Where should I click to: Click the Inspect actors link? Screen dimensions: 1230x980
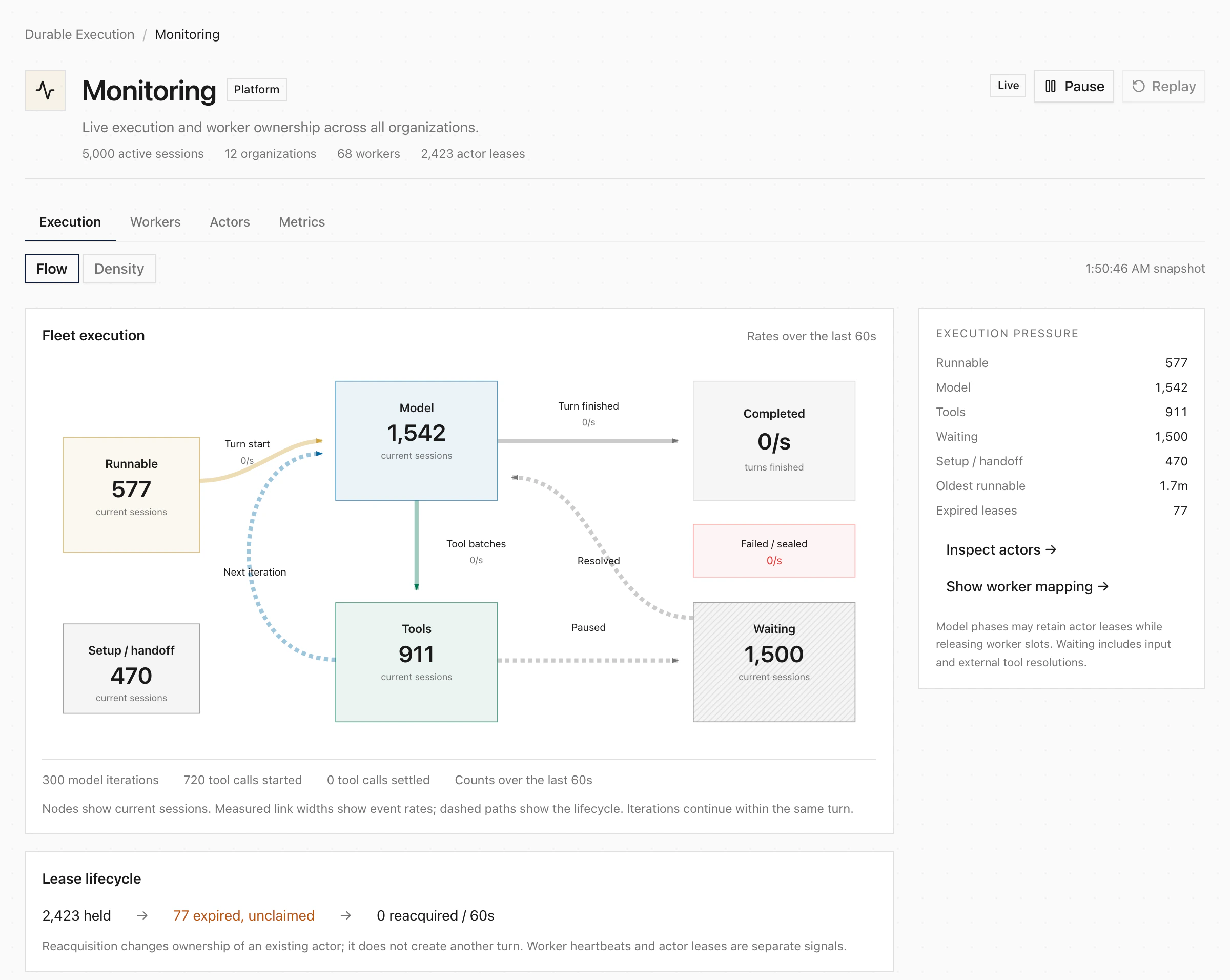[x=1001, y=549]
